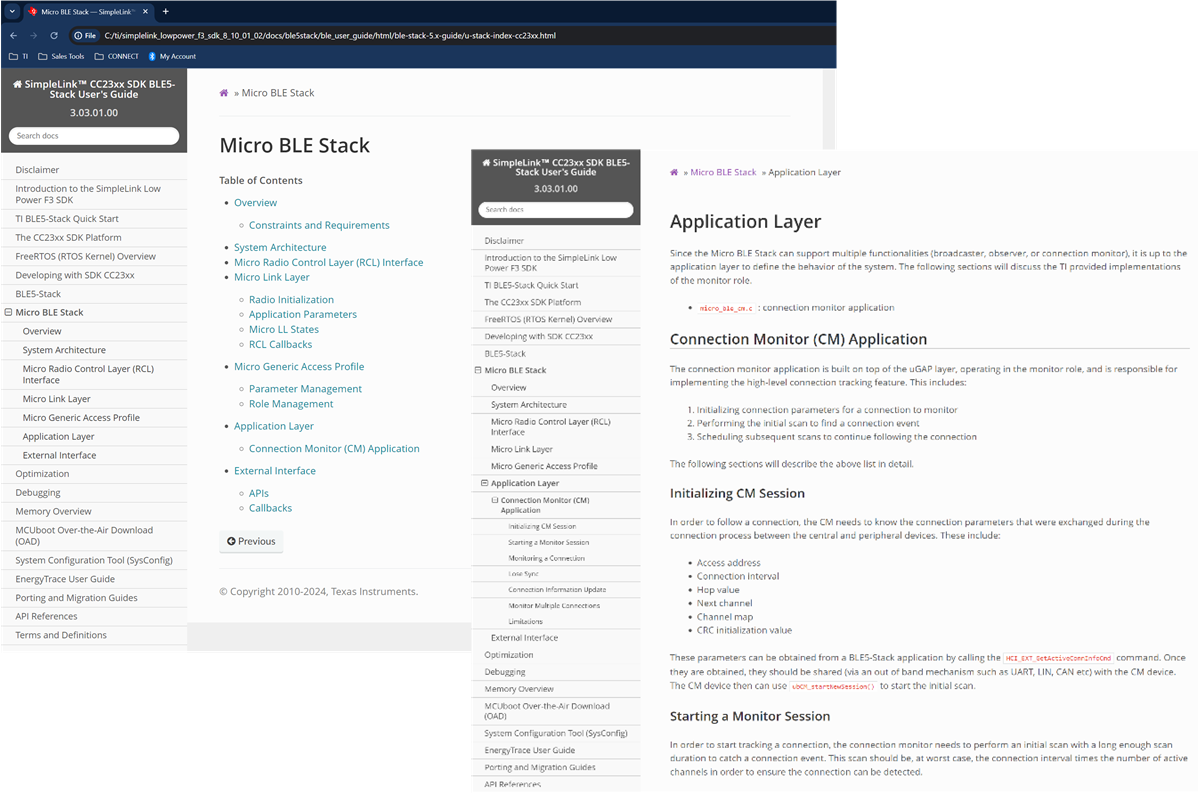
Task: Click SimpleLink CC23xx SDK title in back sidebar
Action: pyautogui.click(x=94, y=90)
